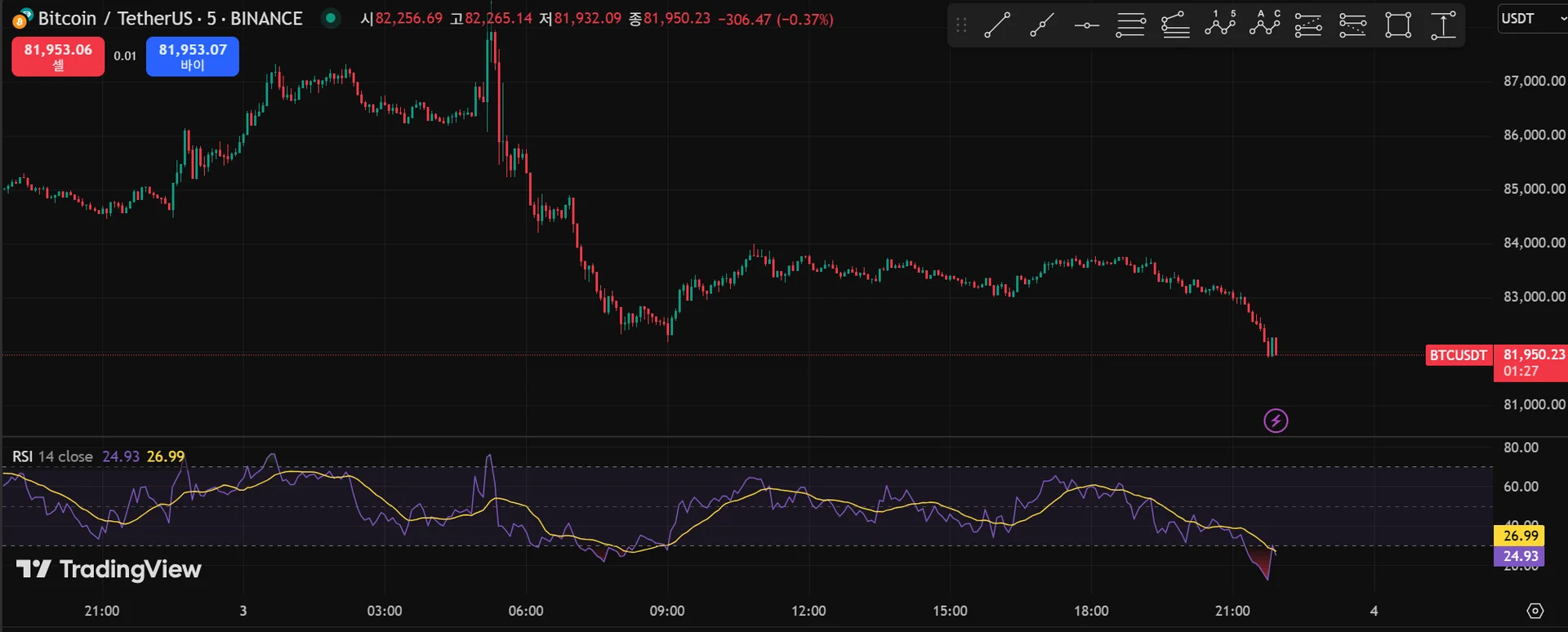This screenshot has width=1568, height=632.
Task: Select the Elliott Impulse Wave 12345 tool
Action: [x=1220, y=24]
